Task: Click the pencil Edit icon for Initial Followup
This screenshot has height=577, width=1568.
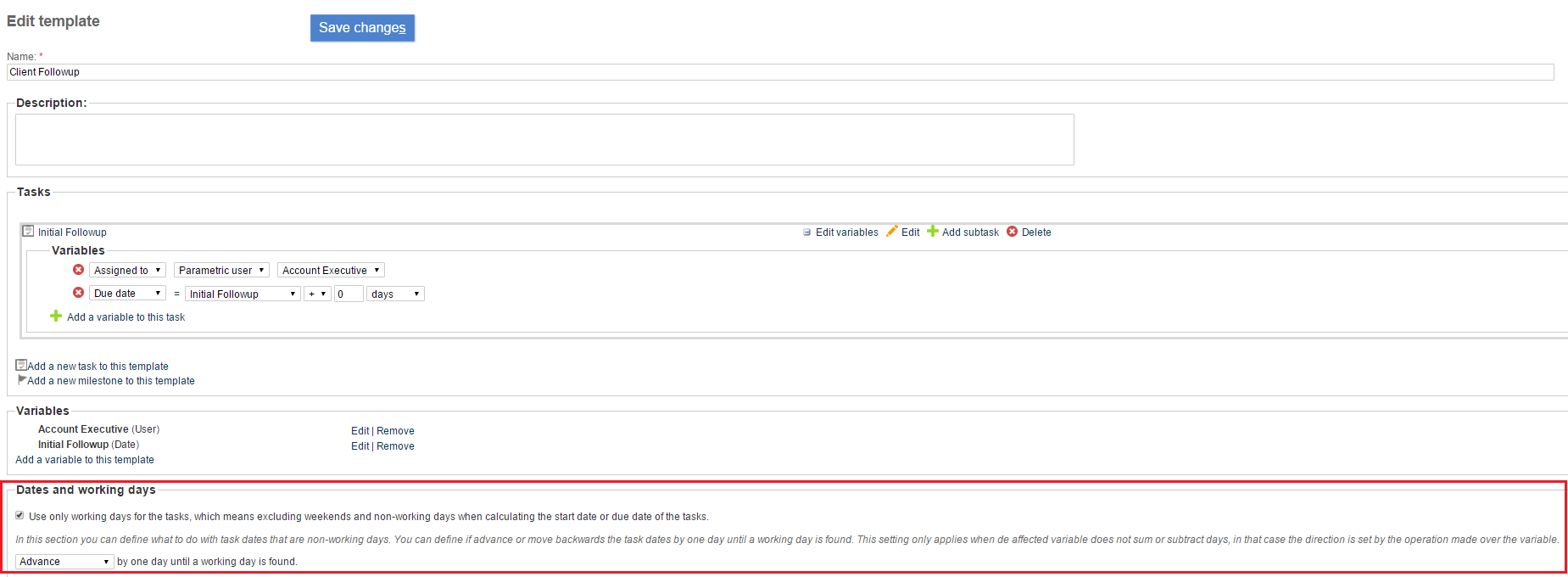Action: click(891, 232)
